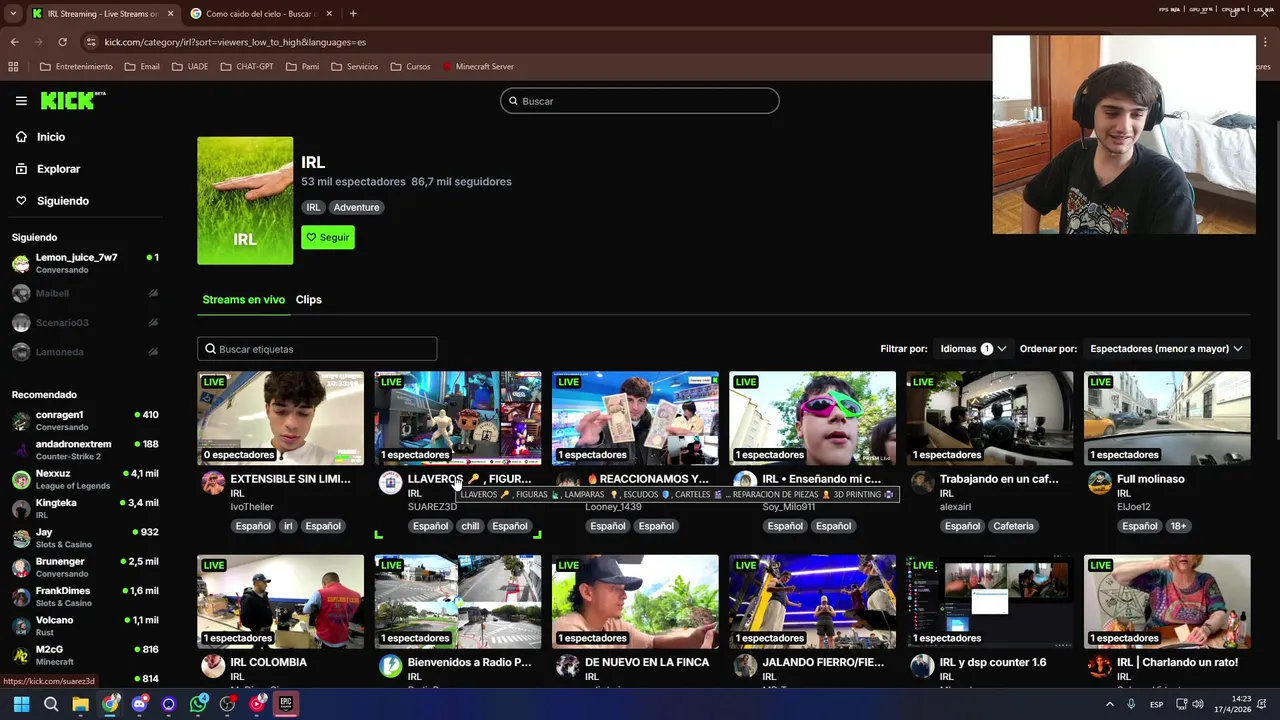This screenshot has height=720, width=1280.
Task: Open Jay Slots & Casino channel
Action: pyautogui.click(x=85, y=538)
